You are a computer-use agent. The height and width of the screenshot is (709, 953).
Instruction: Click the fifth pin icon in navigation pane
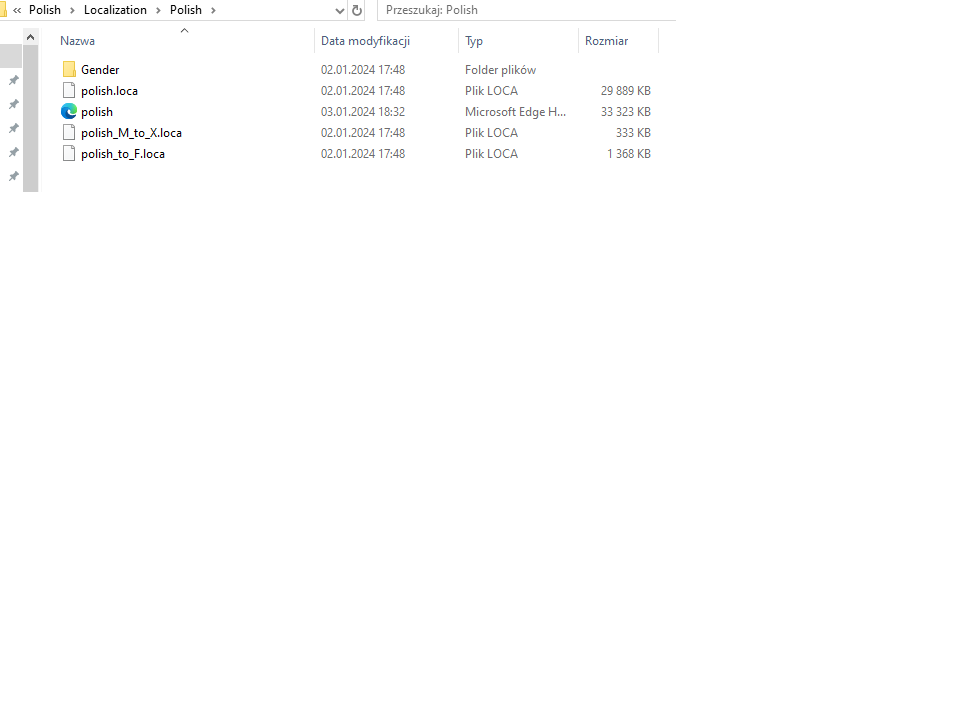13,176
